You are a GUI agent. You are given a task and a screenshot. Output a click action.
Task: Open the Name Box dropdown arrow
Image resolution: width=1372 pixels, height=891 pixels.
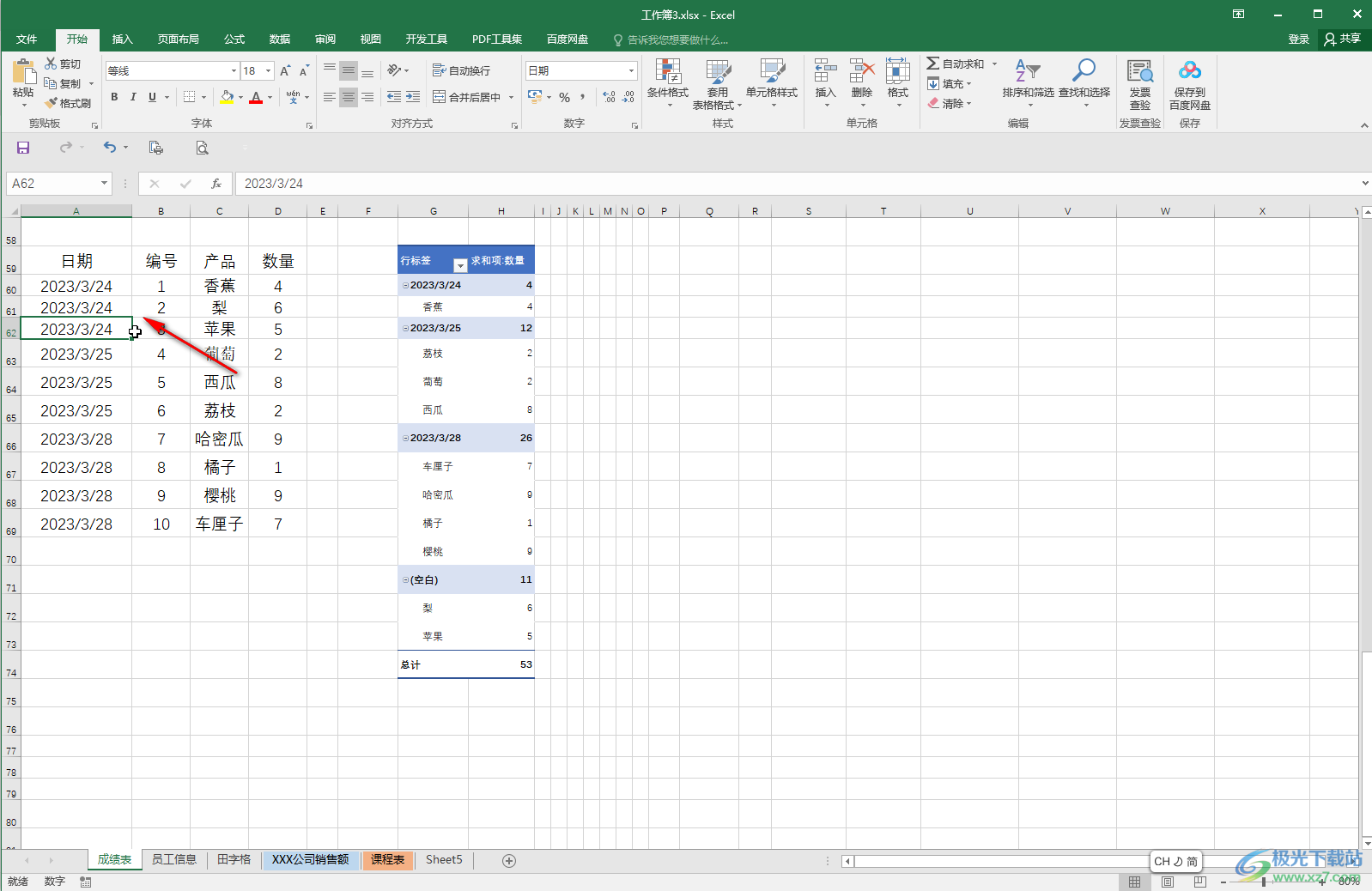104,184
